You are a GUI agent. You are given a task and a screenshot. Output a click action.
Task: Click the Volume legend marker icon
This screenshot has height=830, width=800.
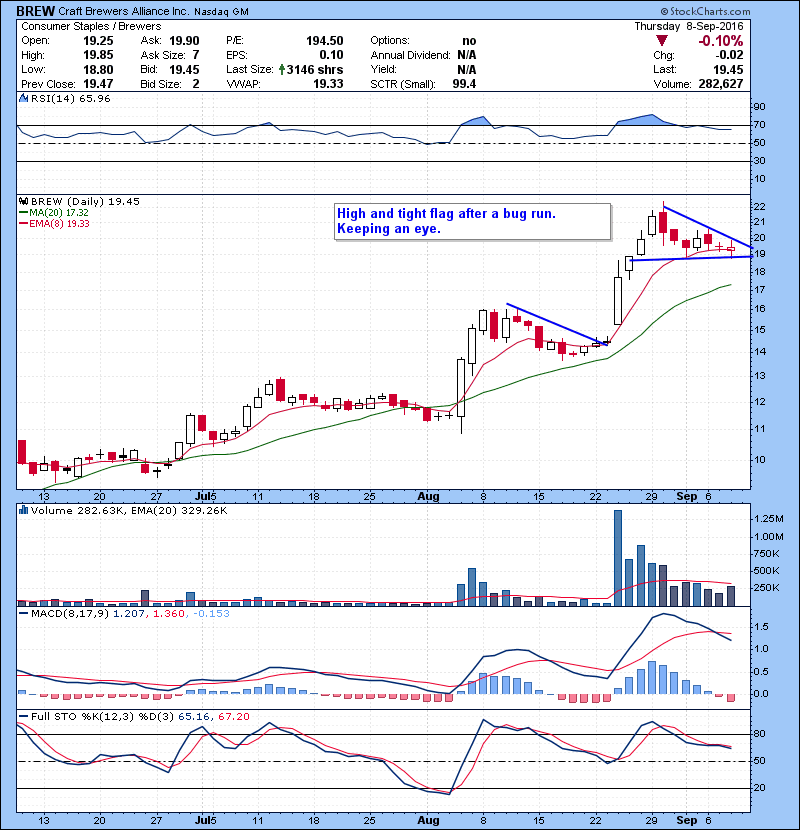24,512
